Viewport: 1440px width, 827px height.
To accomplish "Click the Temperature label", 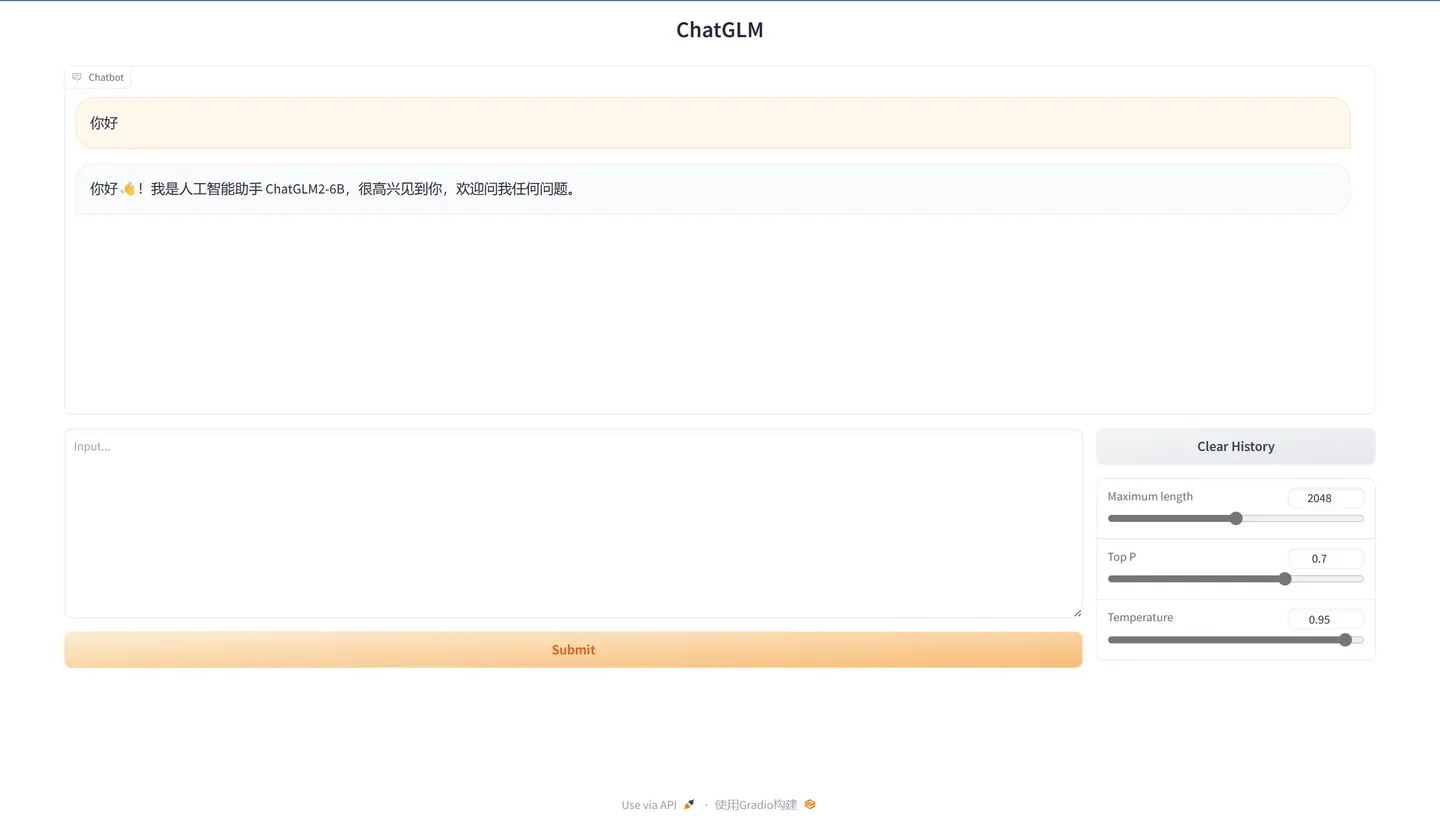I will (1140, 618).
